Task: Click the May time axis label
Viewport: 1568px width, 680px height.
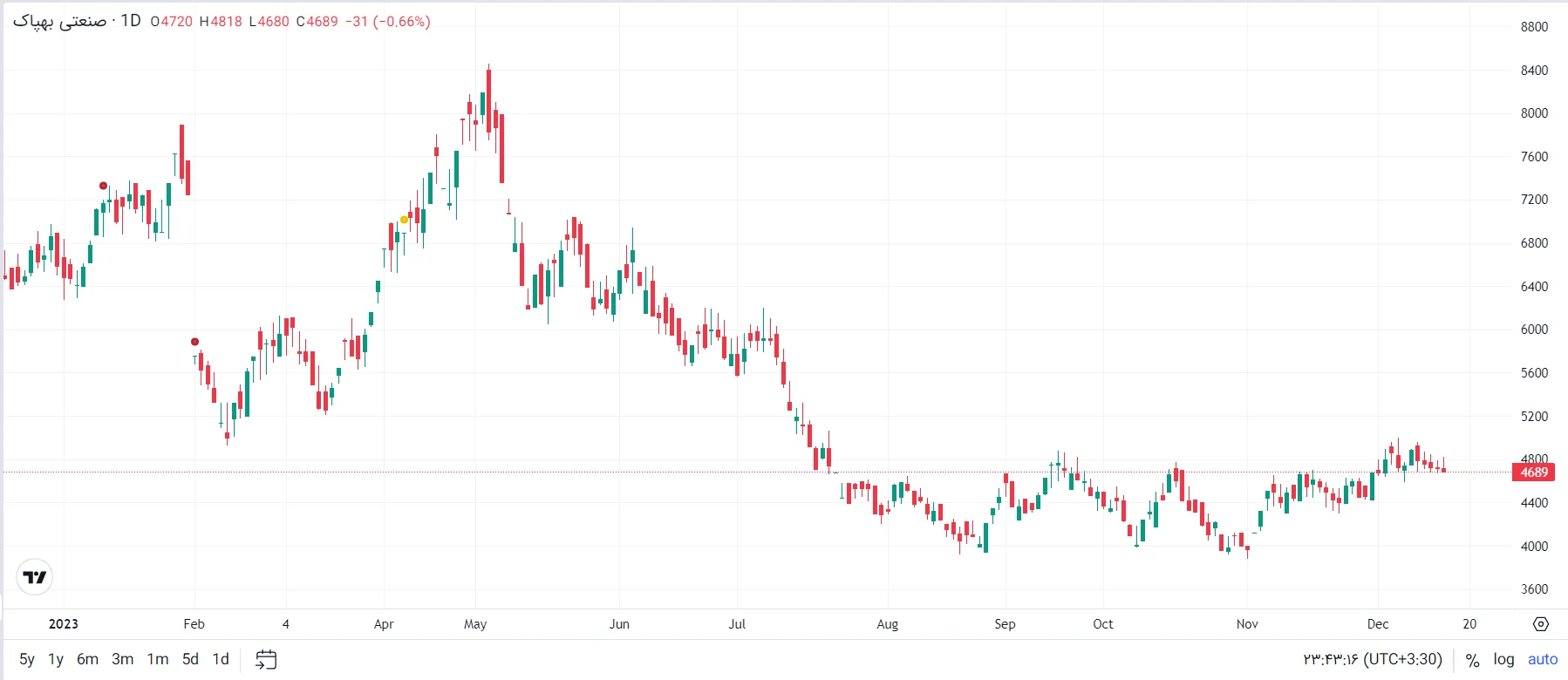Action: click(475, 624)
